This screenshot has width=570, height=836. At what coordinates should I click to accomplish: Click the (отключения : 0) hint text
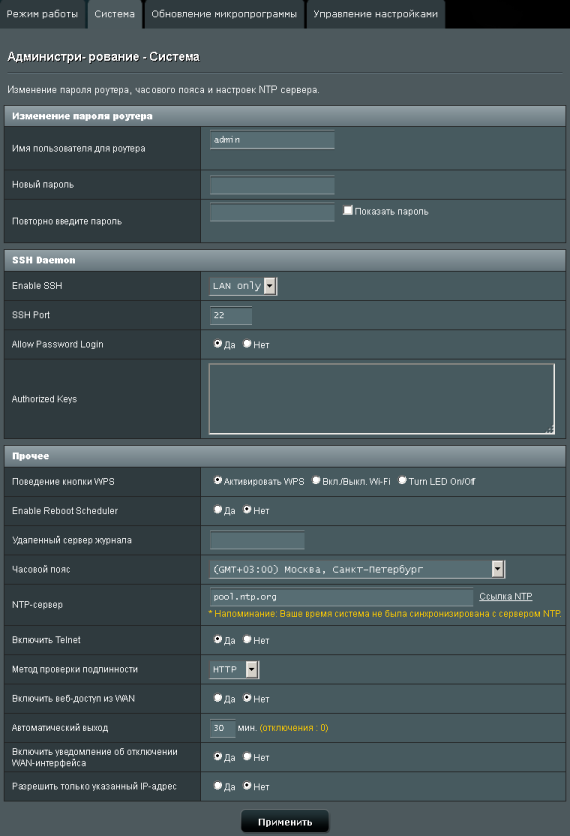tap(294, 728)
